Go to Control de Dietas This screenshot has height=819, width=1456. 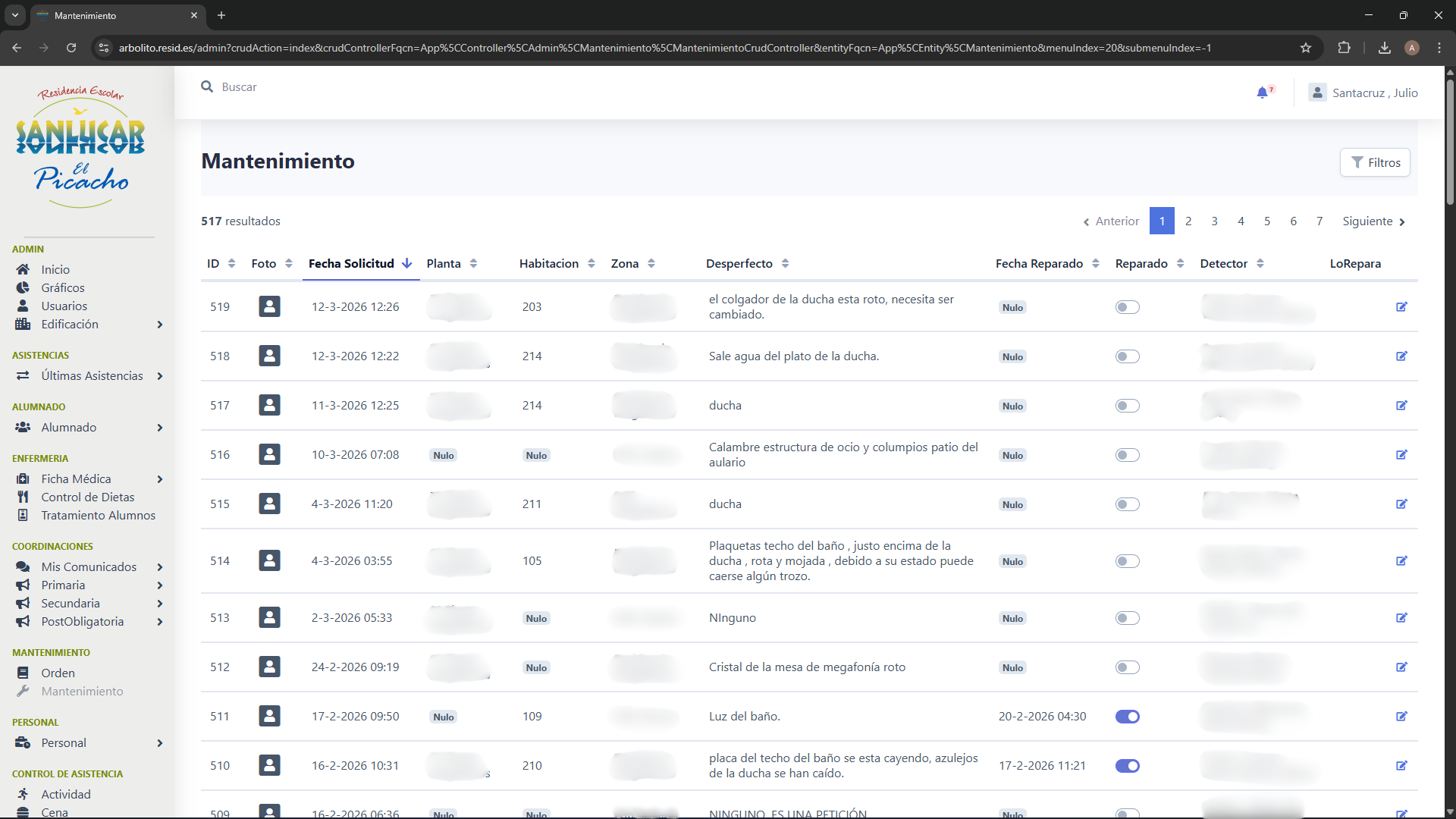coord(87,497)
